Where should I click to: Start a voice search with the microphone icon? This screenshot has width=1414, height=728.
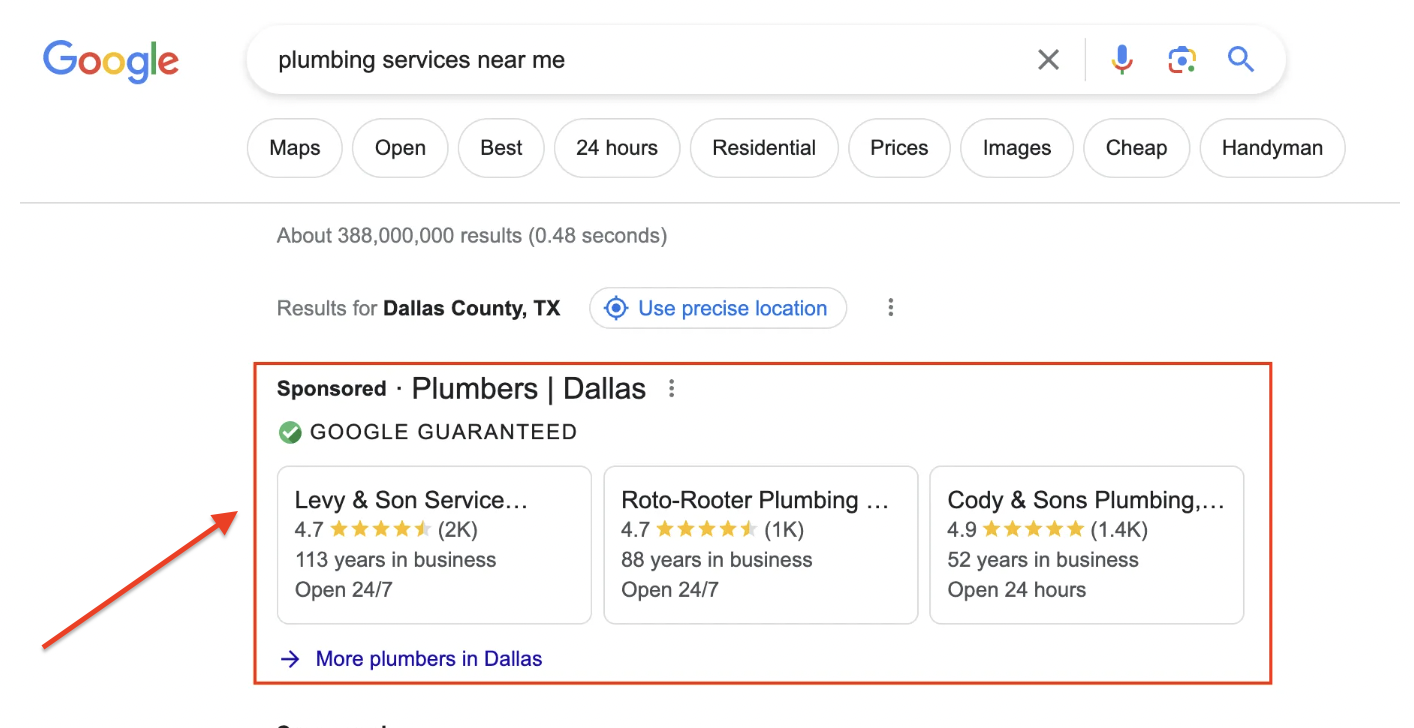1122,59
